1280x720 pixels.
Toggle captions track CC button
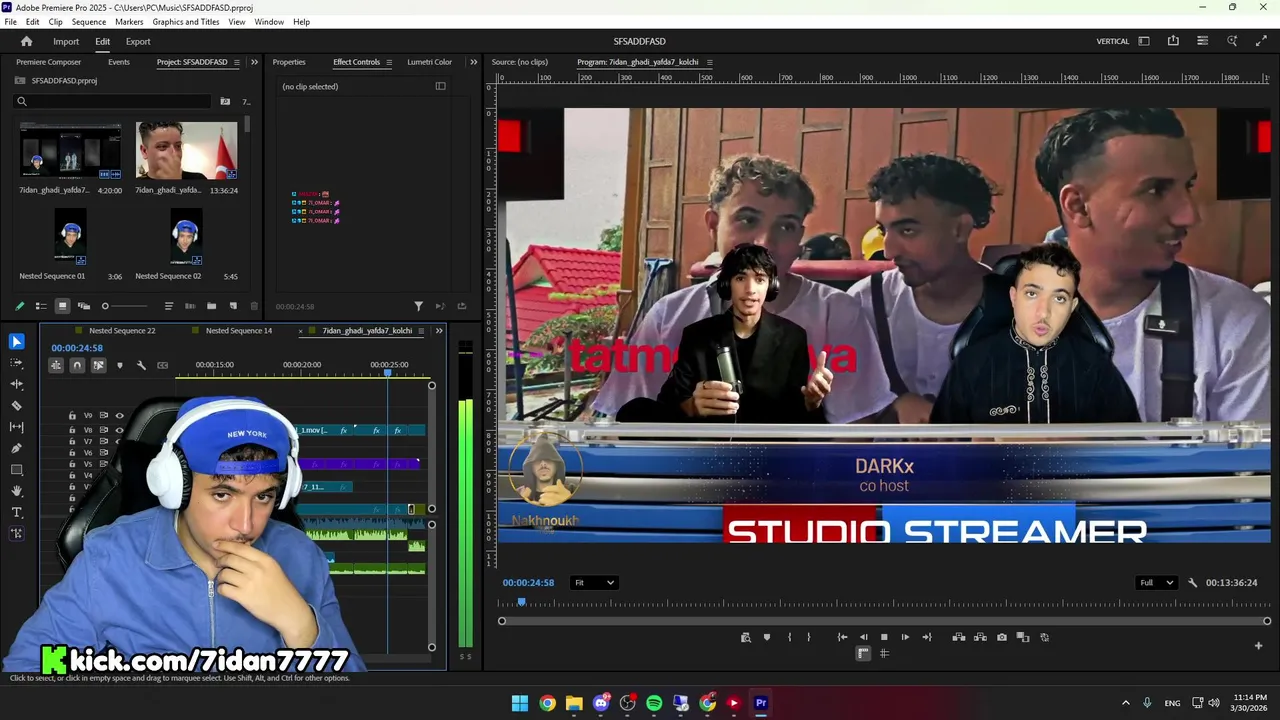(x=163, y=365)
